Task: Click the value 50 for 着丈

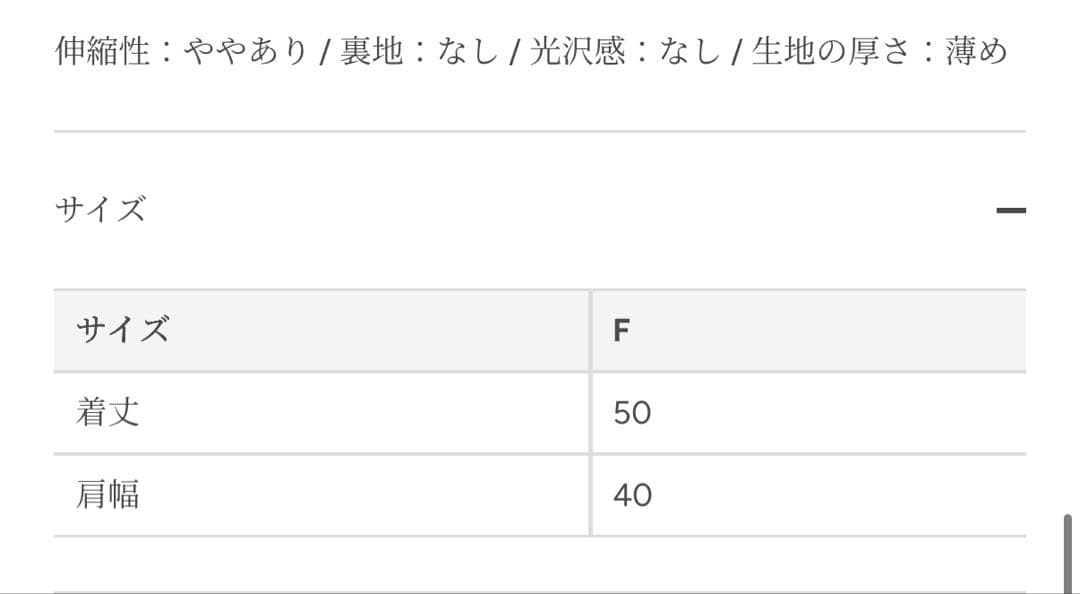Action: (x=633, y=412)
